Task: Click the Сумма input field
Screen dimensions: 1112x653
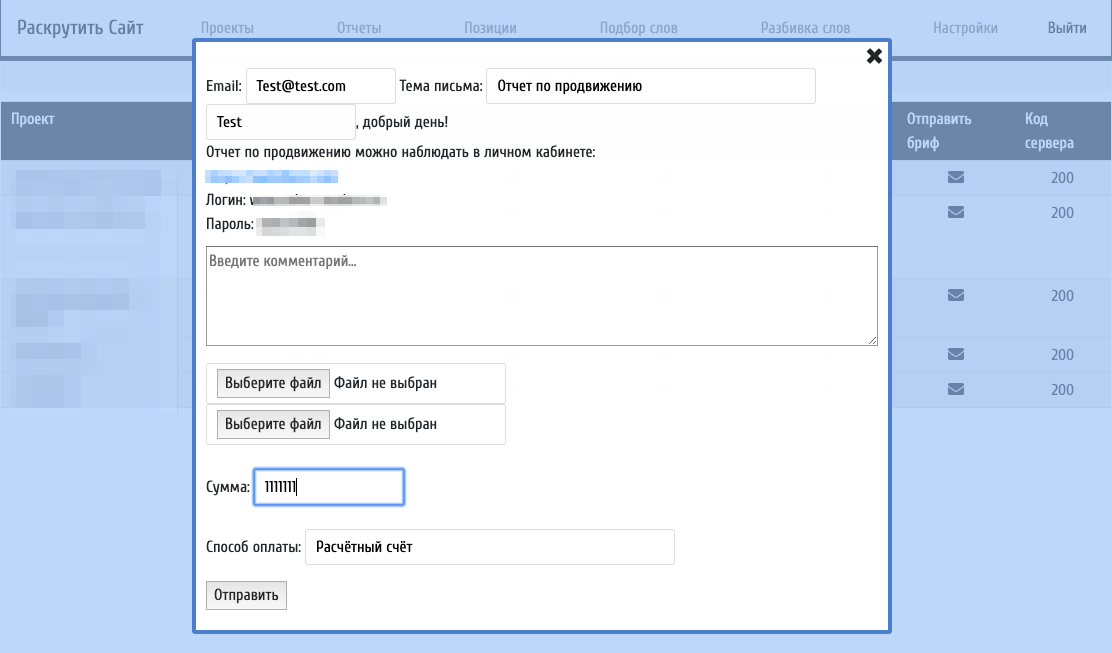Action: (328, 487)
